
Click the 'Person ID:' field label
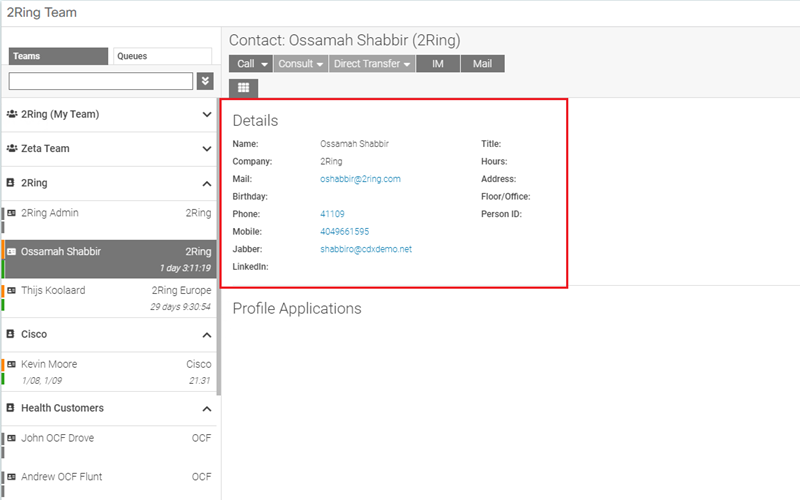[501, 214]
